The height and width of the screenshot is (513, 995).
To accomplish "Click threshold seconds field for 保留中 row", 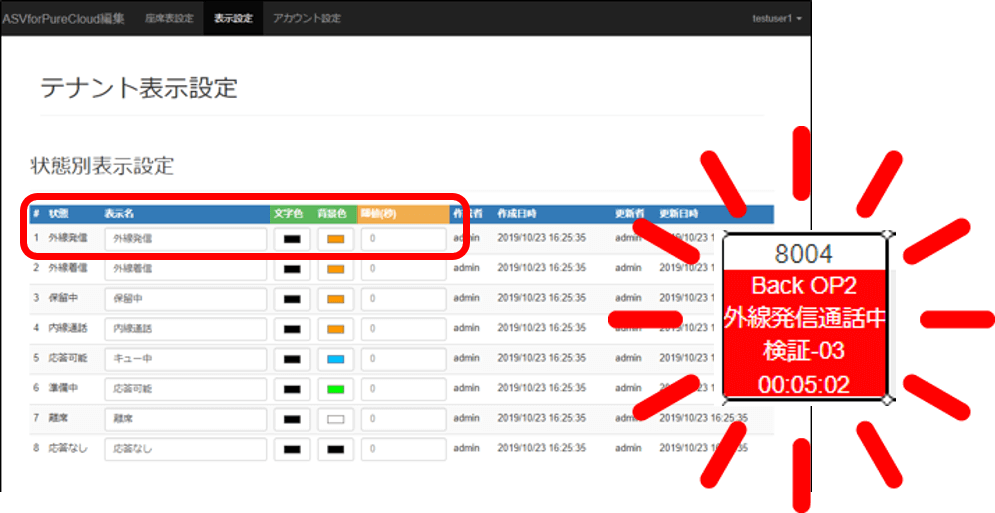I will click(403, 299).
